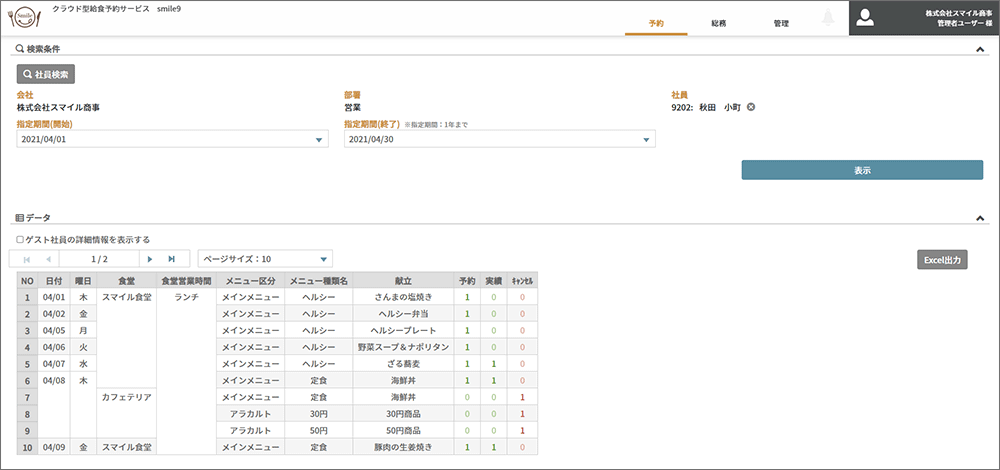Click the 曜日 column header
This screenshot has height=470, width=1000.
coord(83,281)
